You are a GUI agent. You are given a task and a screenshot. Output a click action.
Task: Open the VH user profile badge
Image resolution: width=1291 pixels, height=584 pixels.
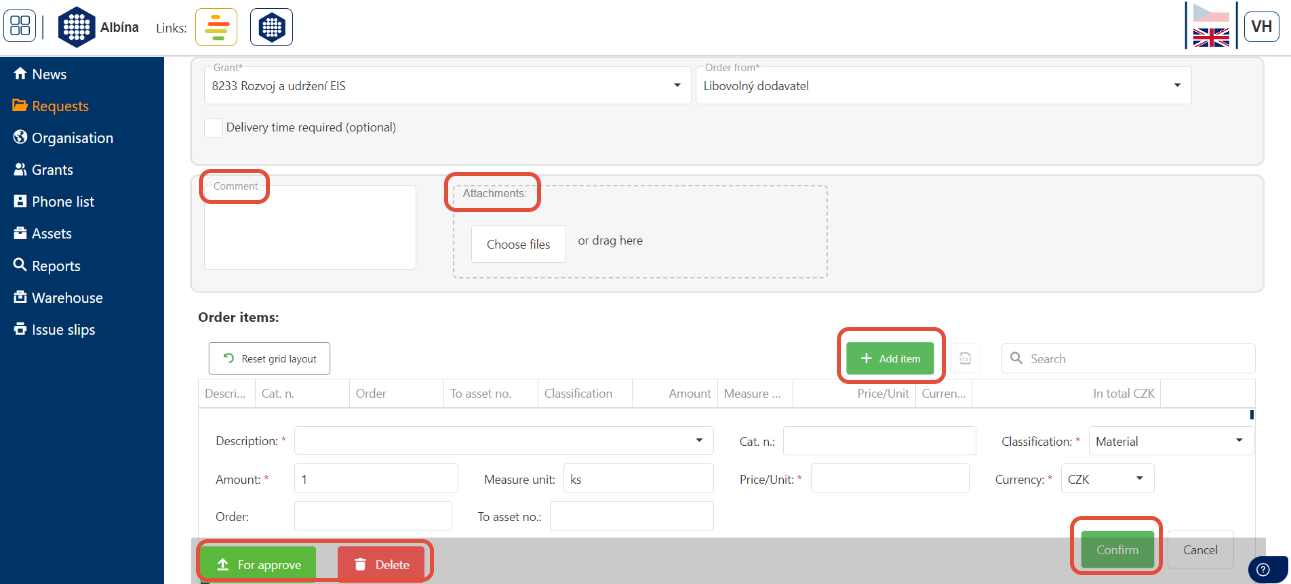point(1262,26)
